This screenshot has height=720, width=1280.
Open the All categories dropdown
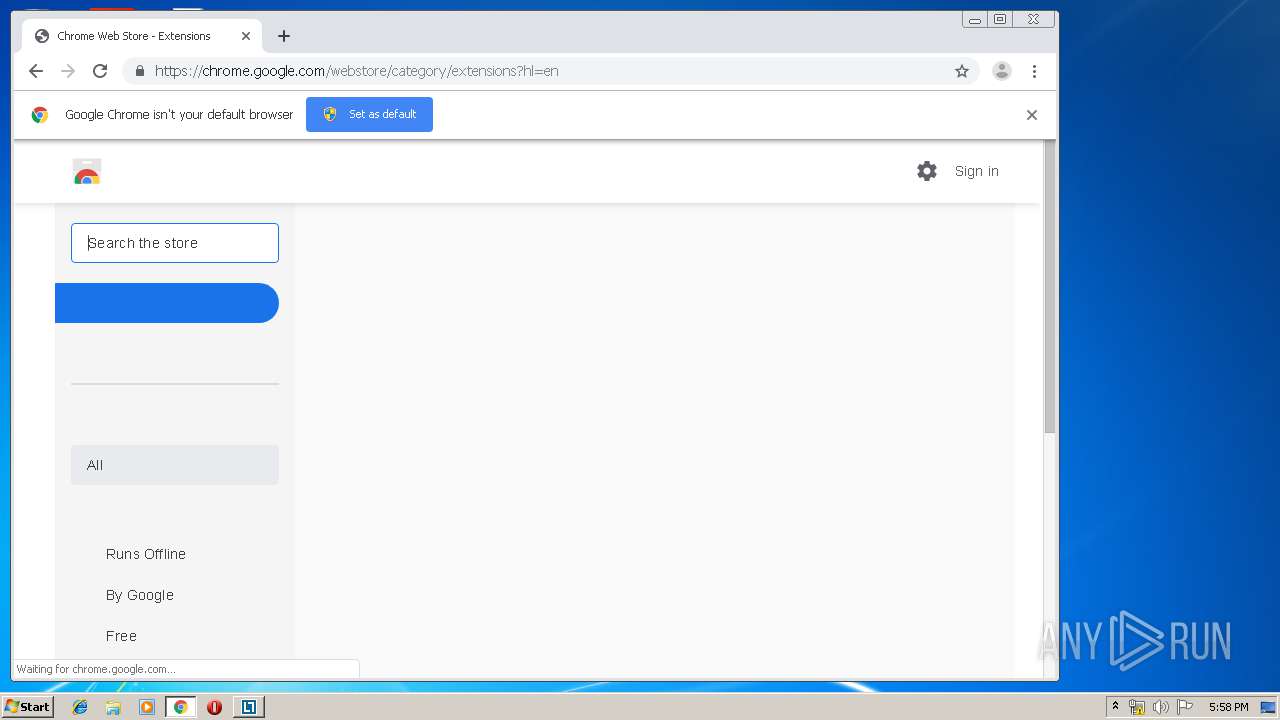pyautogui.click(x=175, y=465)
